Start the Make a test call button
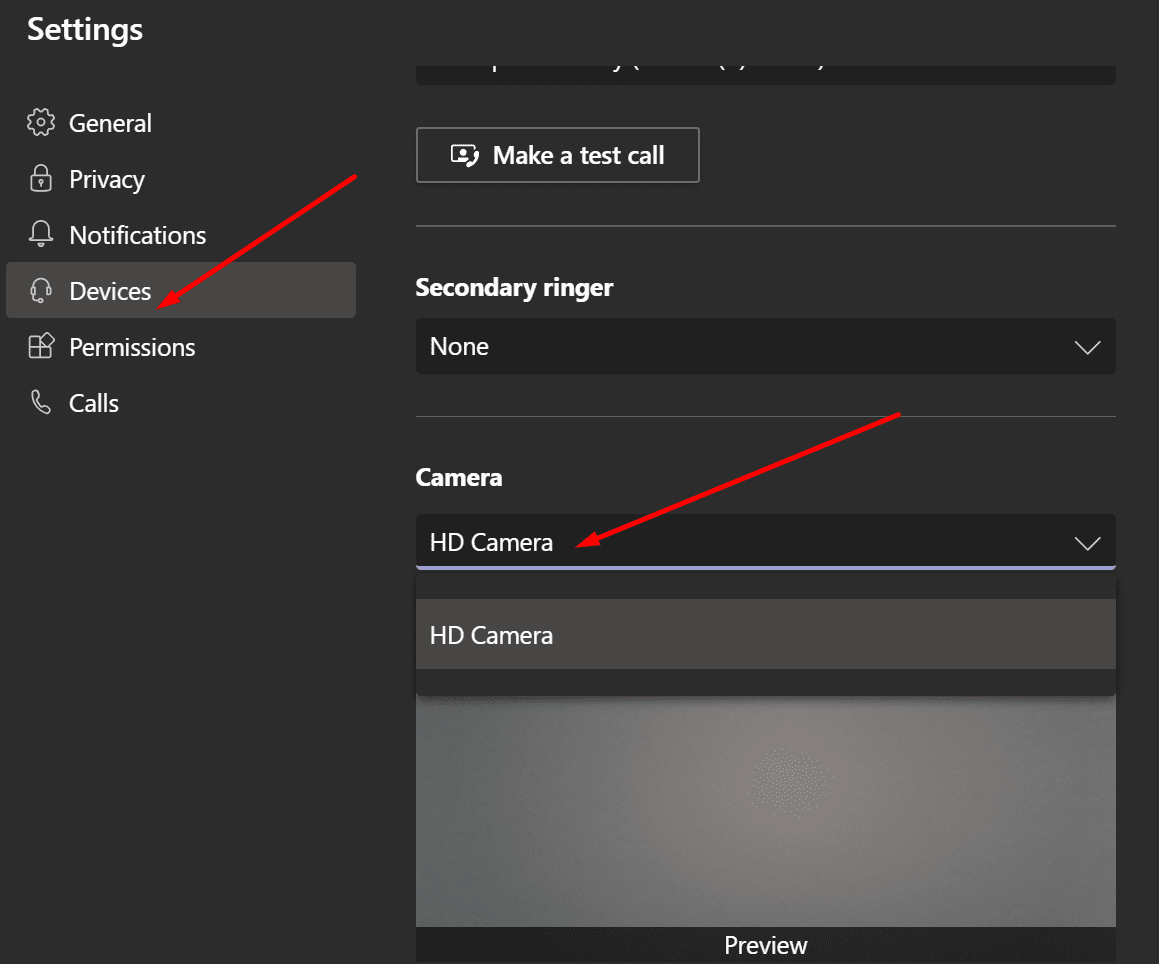Viewport: 1159px width, 964px height. 557,155
